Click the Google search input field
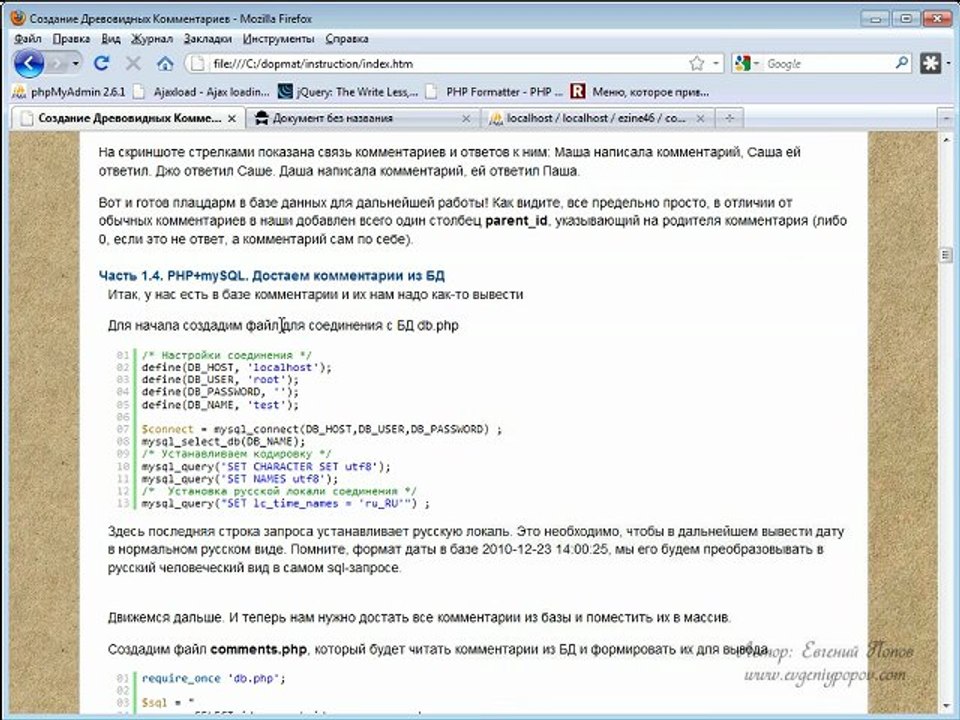The width and height of the screenshot is (960, 720). 828,64
